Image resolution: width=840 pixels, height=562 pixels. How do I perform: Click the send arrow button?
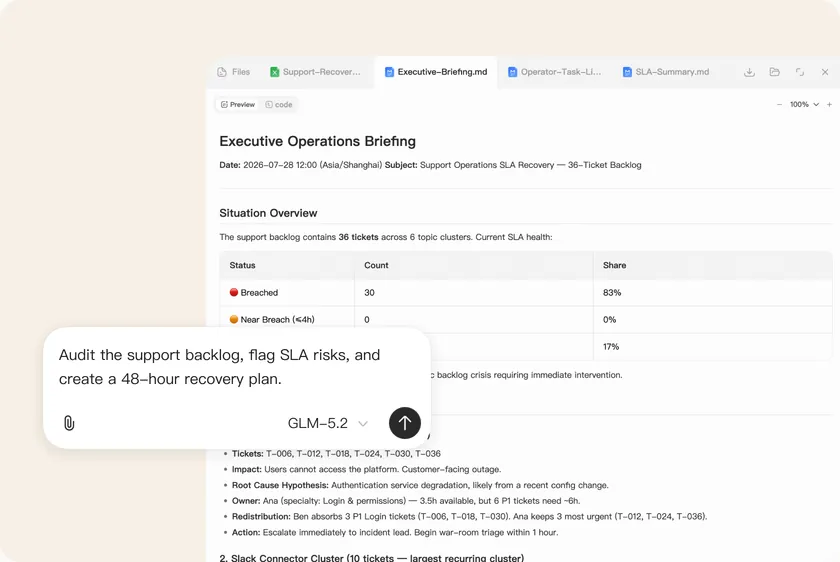coord(404,423)
